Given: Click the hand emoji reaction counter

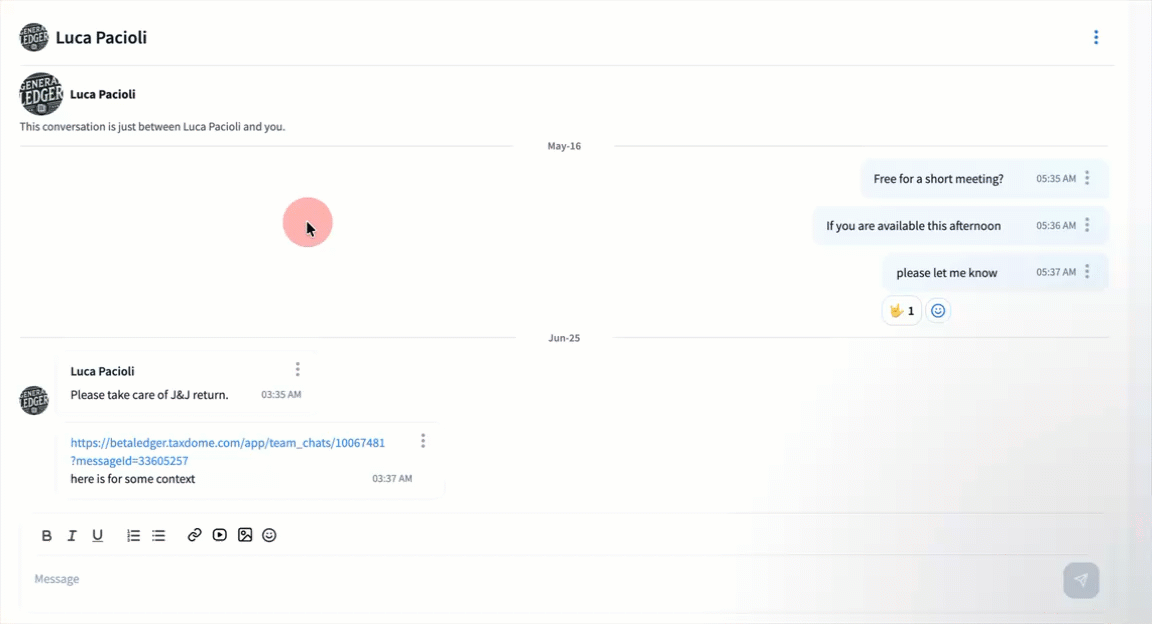Looking at the screenshot, I should tap(901, 311).
